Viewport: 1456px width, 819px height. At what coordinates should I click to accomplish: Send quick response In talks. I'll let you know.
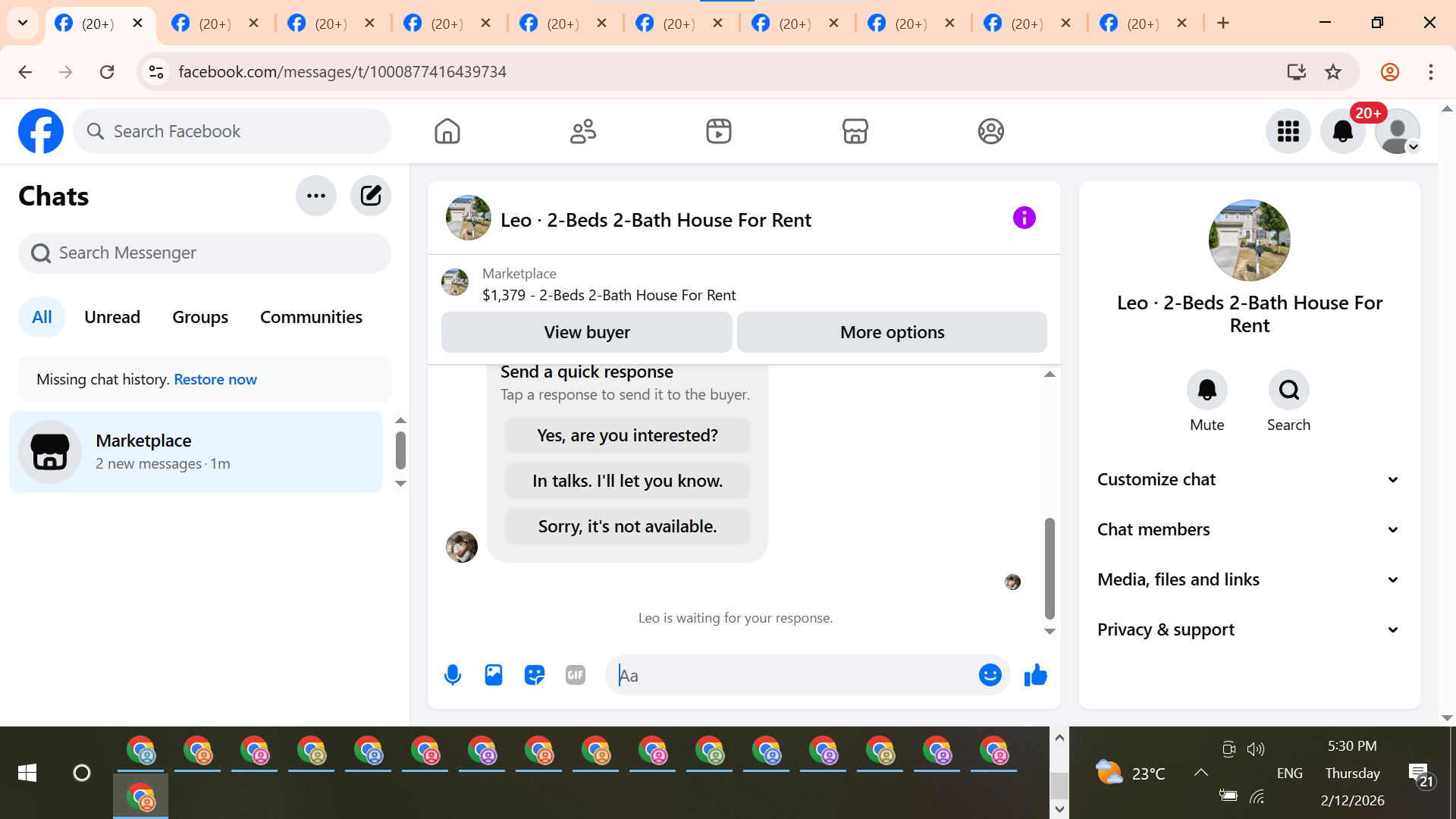(x=627, y=481)
